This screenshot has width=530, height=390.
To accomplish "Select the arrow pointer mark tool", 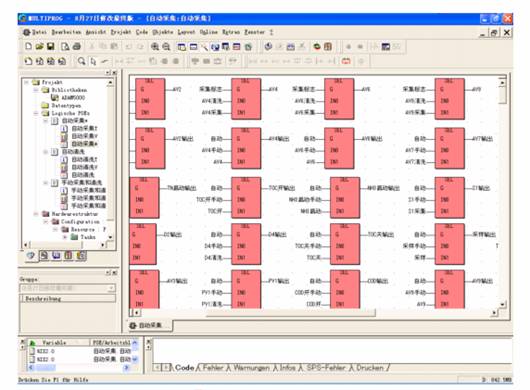I will coord(93,61).
